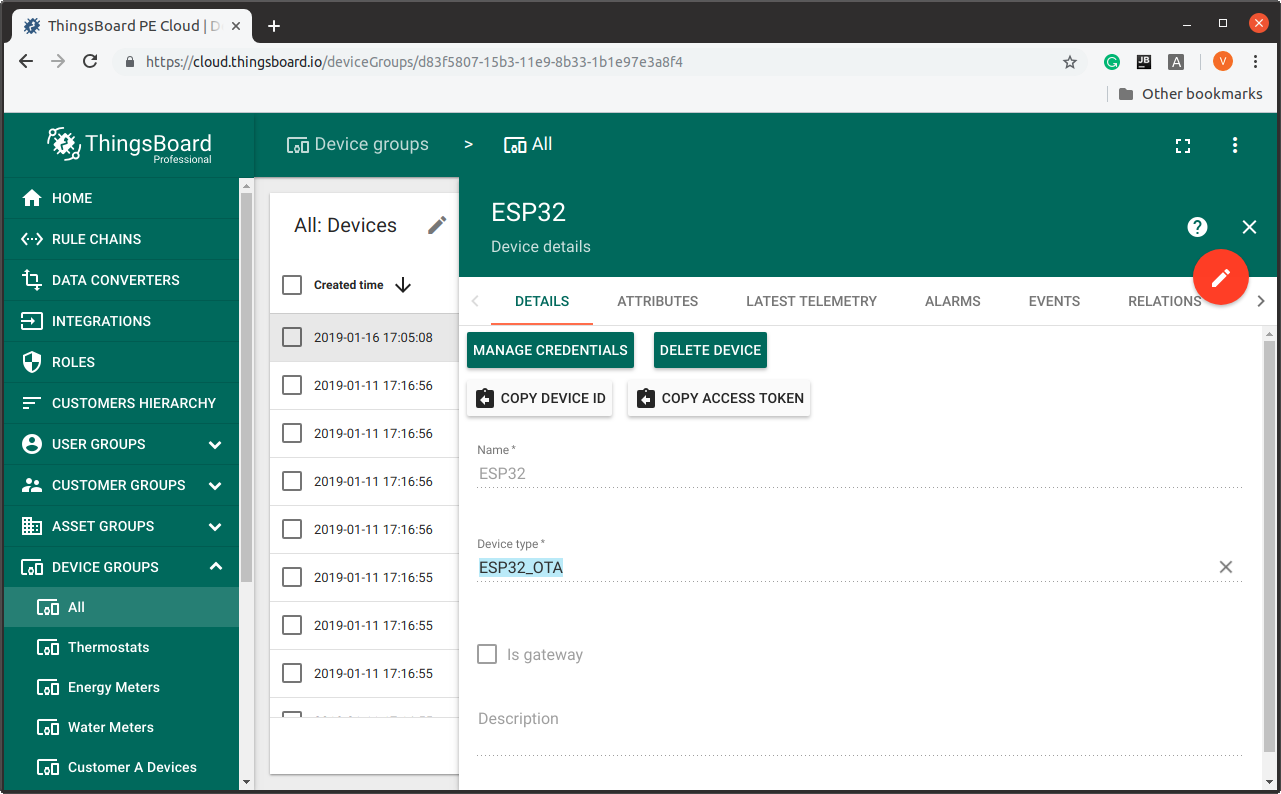Collapse Device Groups section
Viewport: 1281px width, 794px height.
point(215,567)
